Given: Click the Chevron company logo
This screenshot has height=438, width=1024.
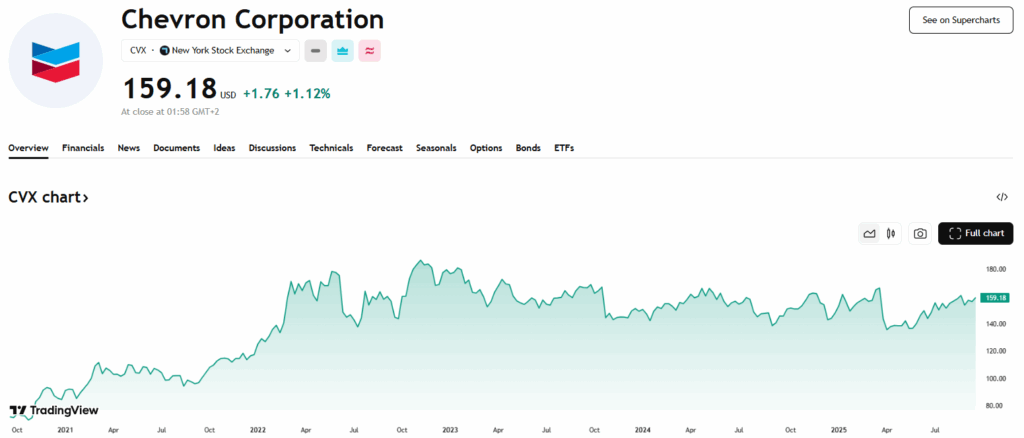Looking at the screenshot, I should [x=55, y=60].
